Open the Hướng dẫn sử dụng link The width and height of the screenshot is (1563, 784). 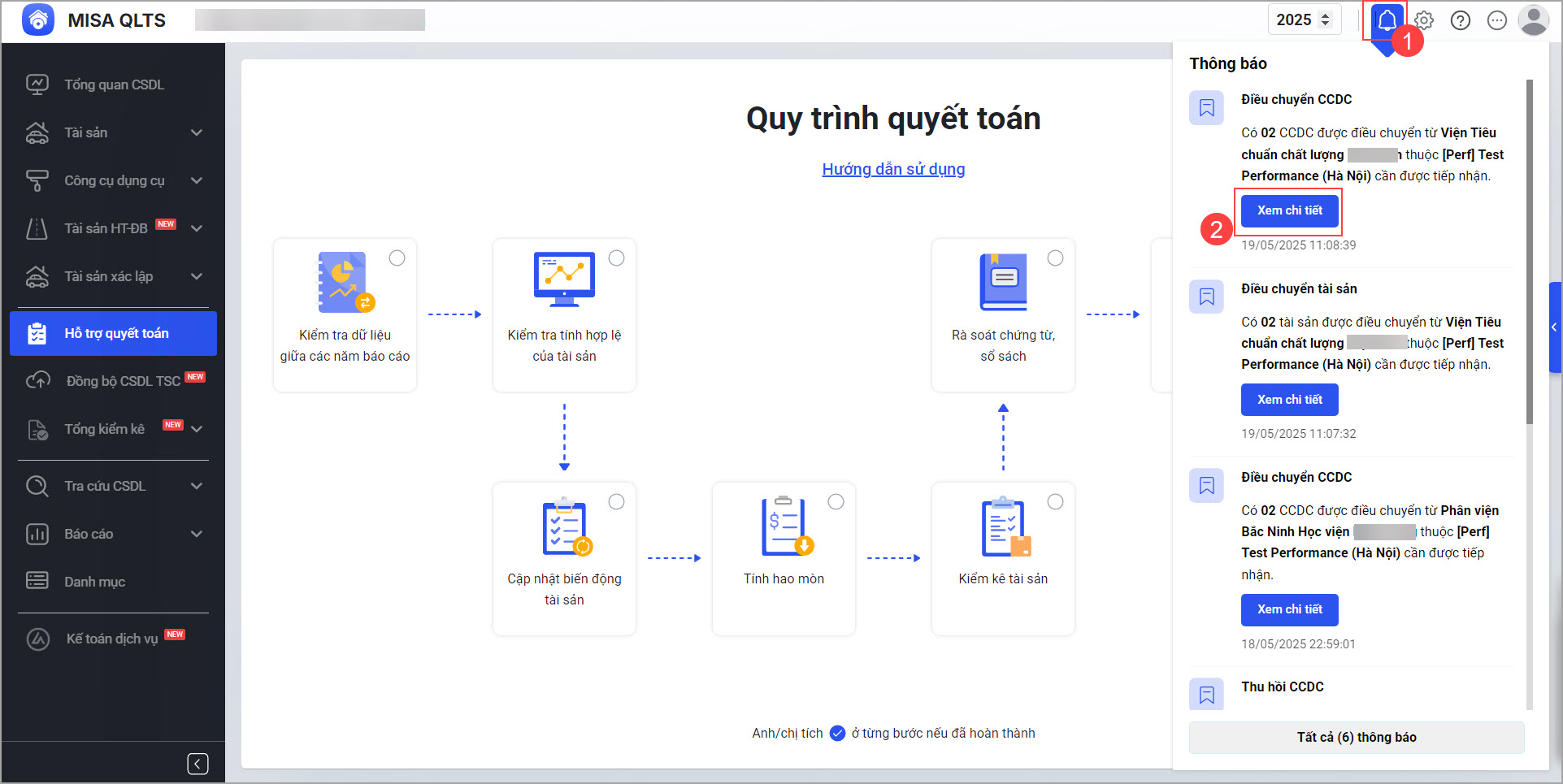893,169
